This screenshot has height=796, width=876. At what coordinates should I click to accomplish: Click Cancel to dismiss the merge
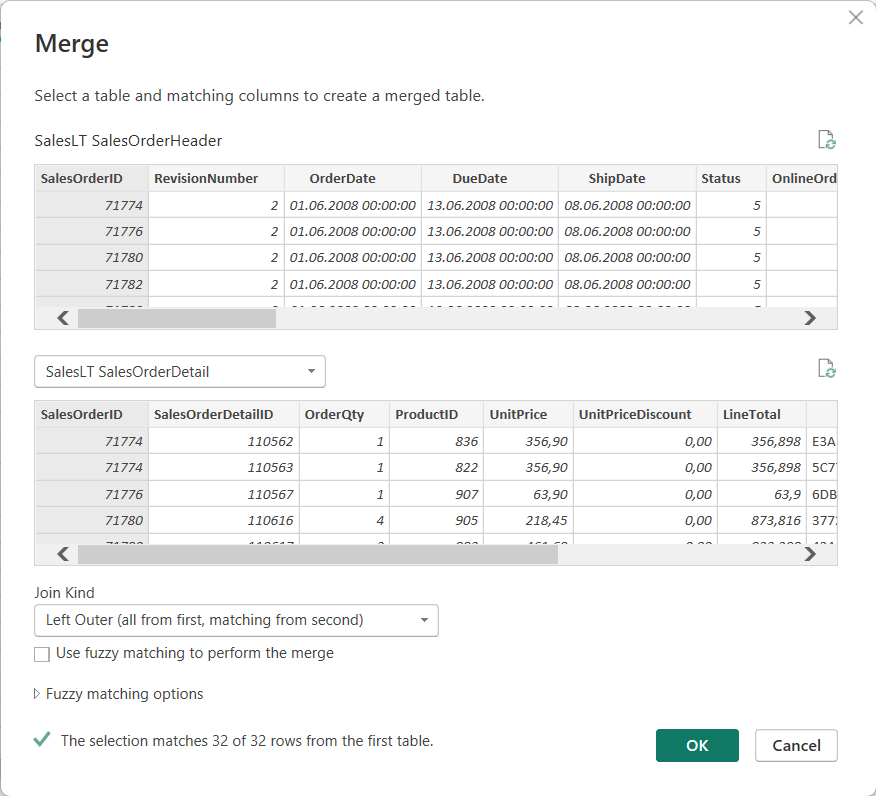click(x=796, y=745)
